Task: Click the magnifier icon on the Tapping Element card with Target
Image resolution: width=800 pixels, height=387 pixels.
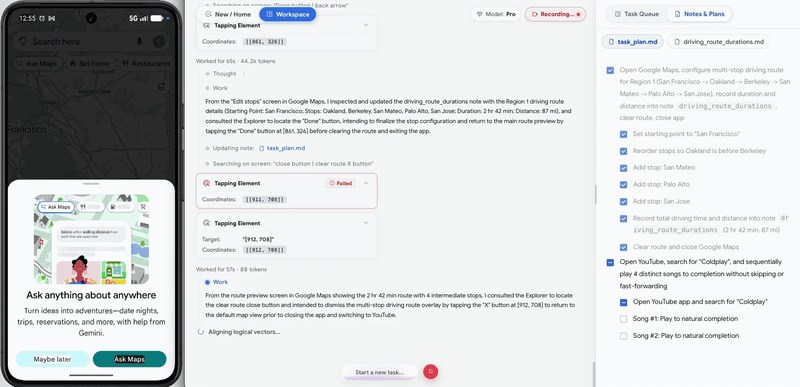Action: point(206,223)
